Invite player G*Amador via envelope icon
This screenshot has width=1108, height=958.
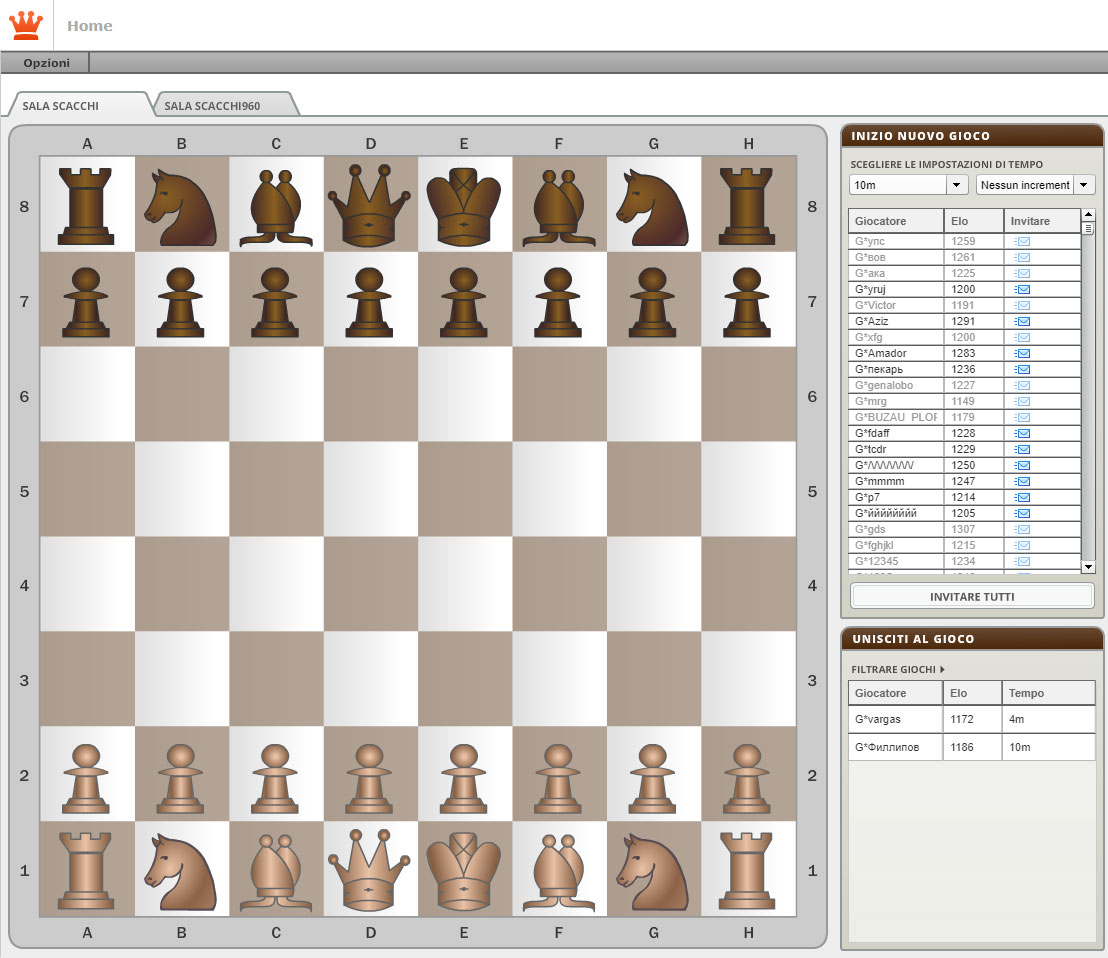pos(1022,353)
